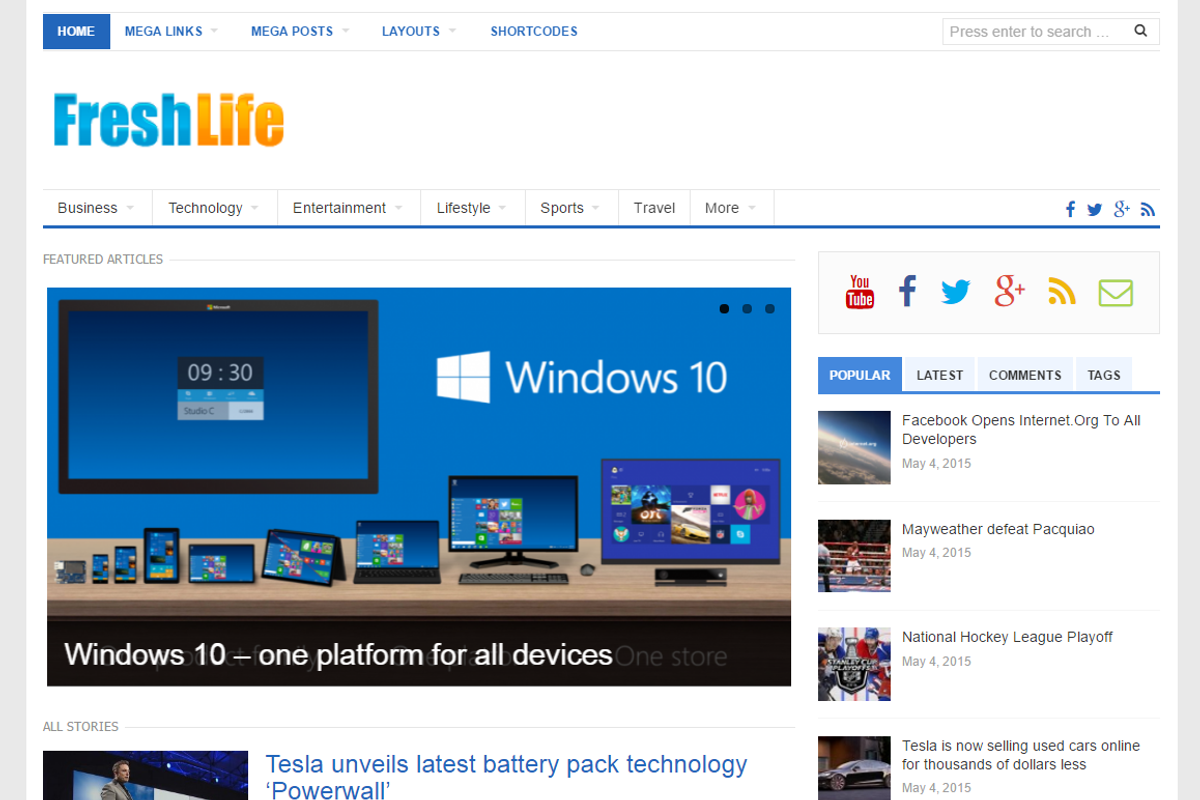Select the first slider dot indicator
The width and height of the screenshot is (1200, 800).
724,309
